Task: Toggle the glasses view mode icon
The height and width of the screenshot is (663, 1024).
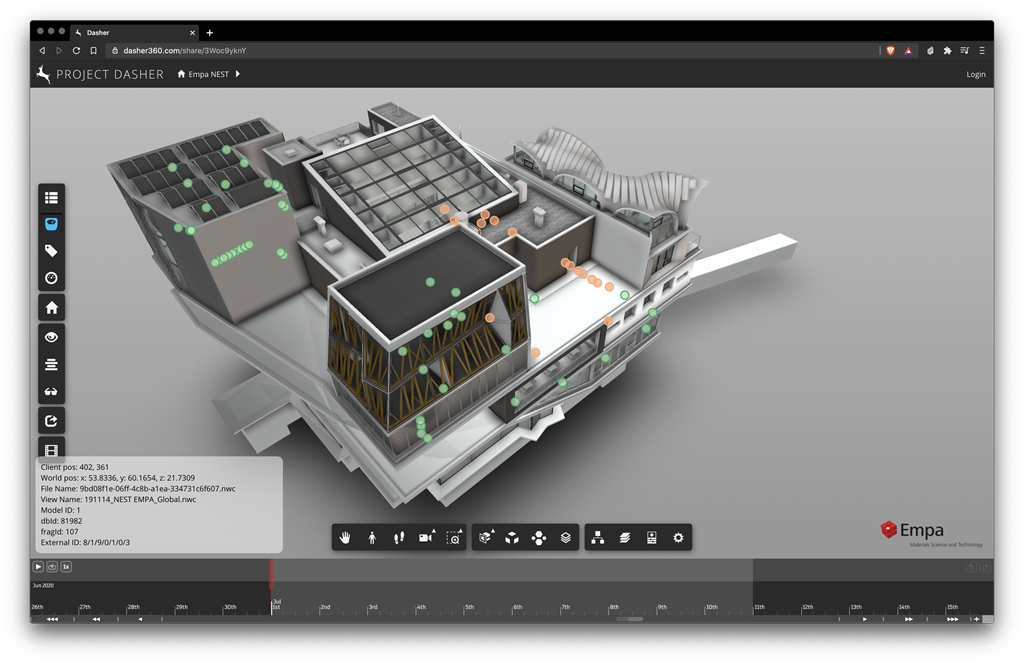Action: (52, 391)
